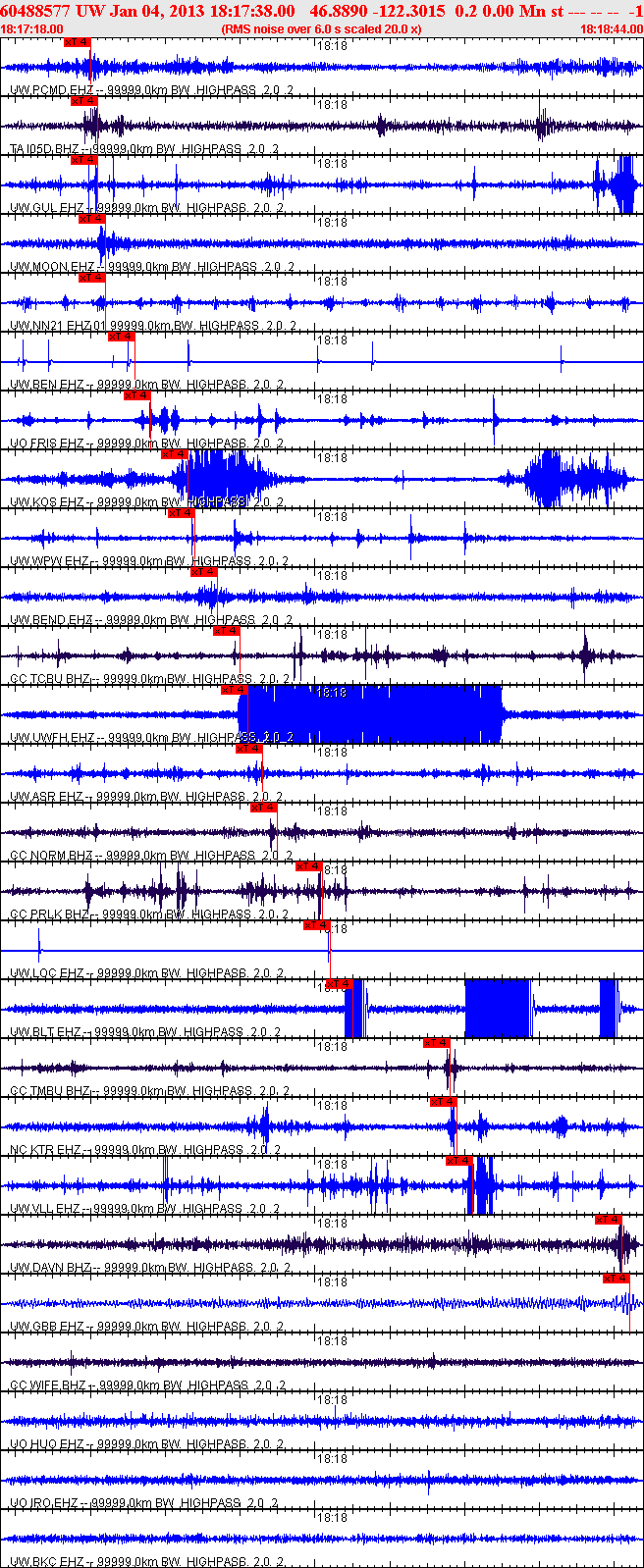The width and height of the screenshot is (644, 1568).
Task: Click the RMS noise scaling note
Action: [322, 29]
